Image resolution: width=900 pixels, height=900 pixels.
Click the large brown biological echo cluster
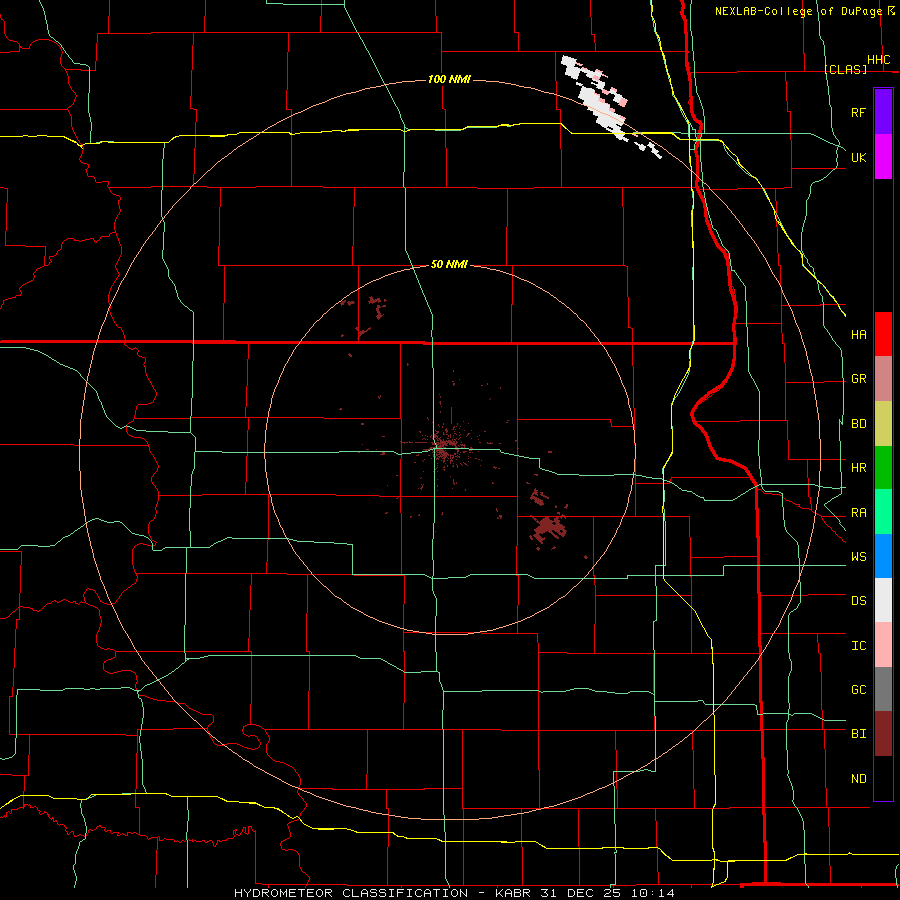point(548,527)
